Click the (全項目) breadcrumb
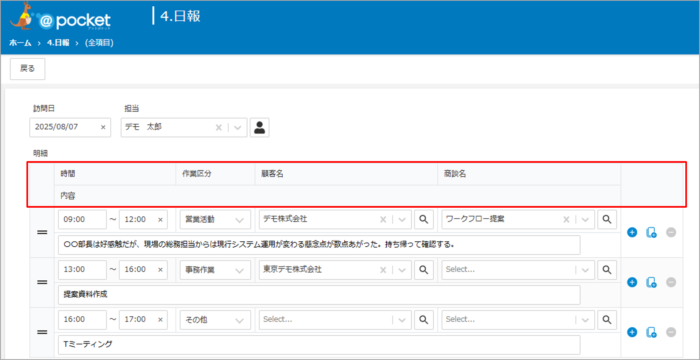The image size is (700, 360). click(99, 43)
